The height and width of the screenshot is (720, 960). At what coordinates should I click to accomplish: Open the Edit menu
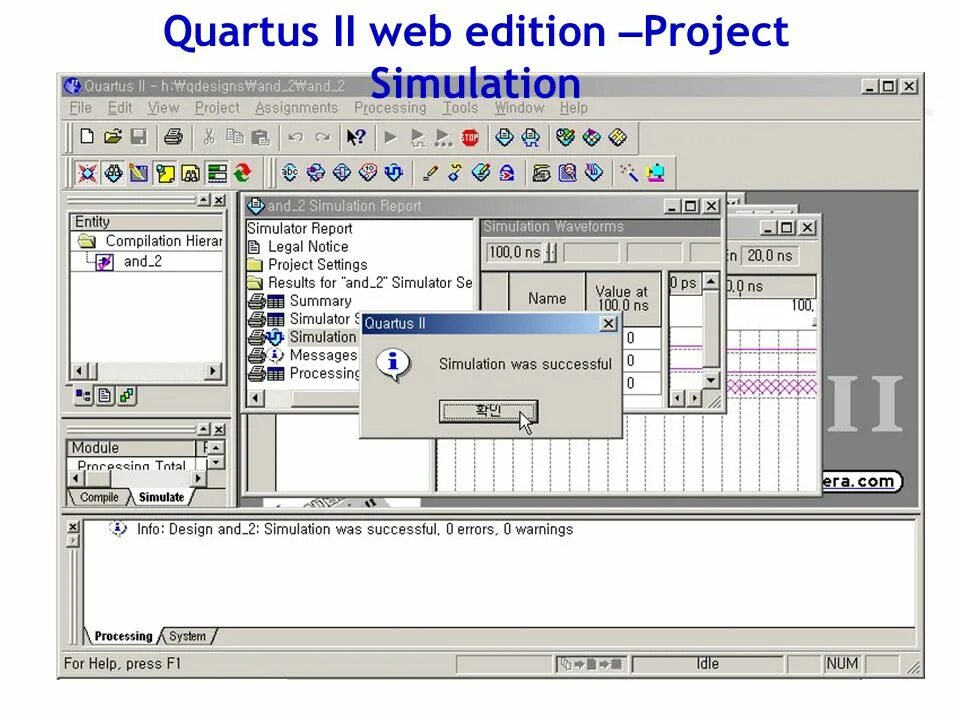click(x=119, y=108)
